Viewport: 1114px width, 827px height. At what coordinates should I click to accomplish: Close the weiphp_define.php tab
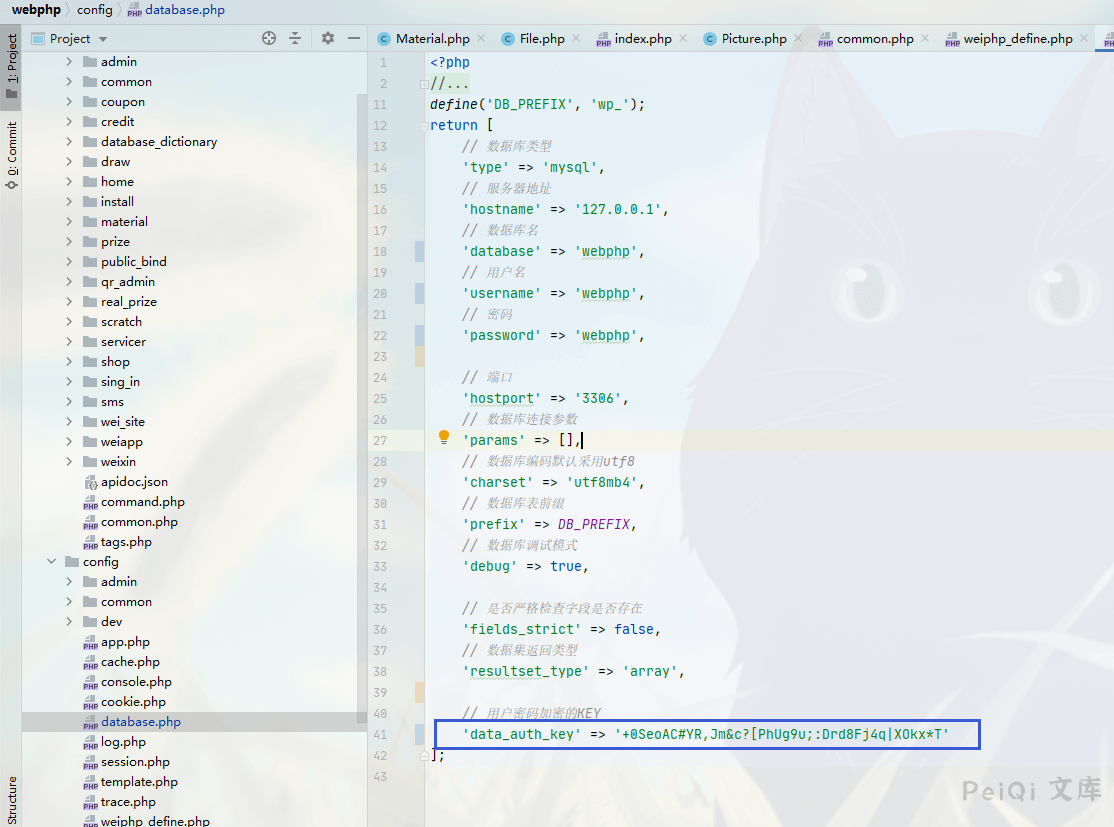tap(1084, 38)
